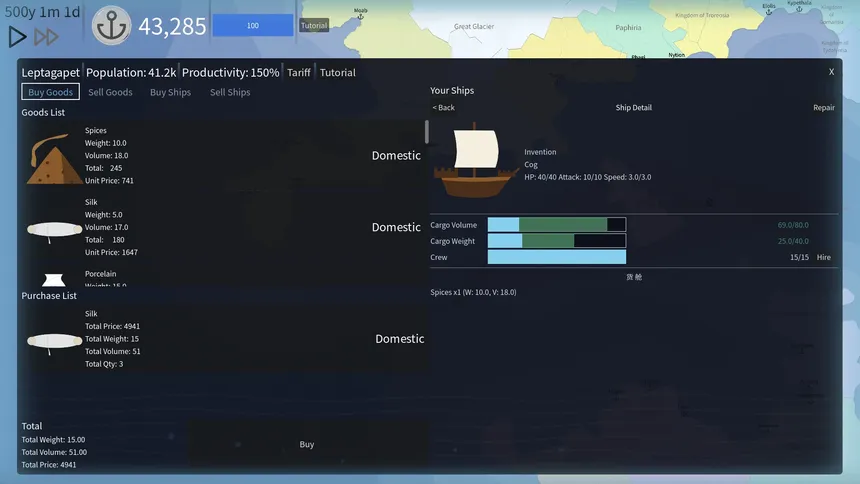Click the Buy button to confirm purchase

(x=307, y=444)
